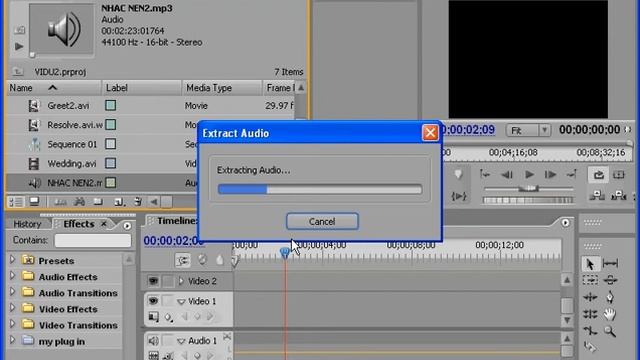Open the Fit zoom dropdown in the monitor
The height and width of the screenshot is (360, 640).
[x=528, y=130]
